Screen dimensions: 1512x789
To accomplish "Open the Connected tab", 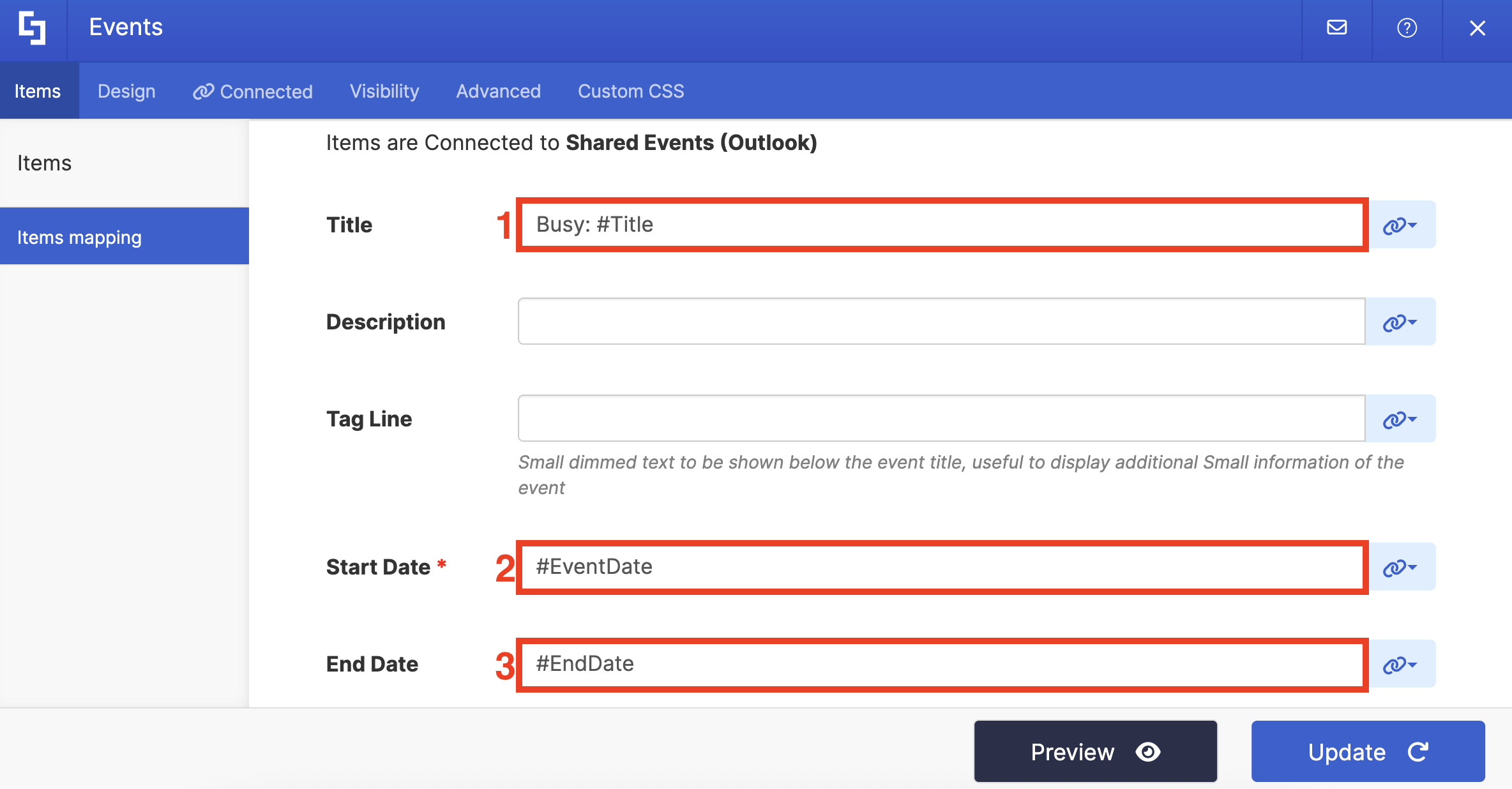I will 253,91.
